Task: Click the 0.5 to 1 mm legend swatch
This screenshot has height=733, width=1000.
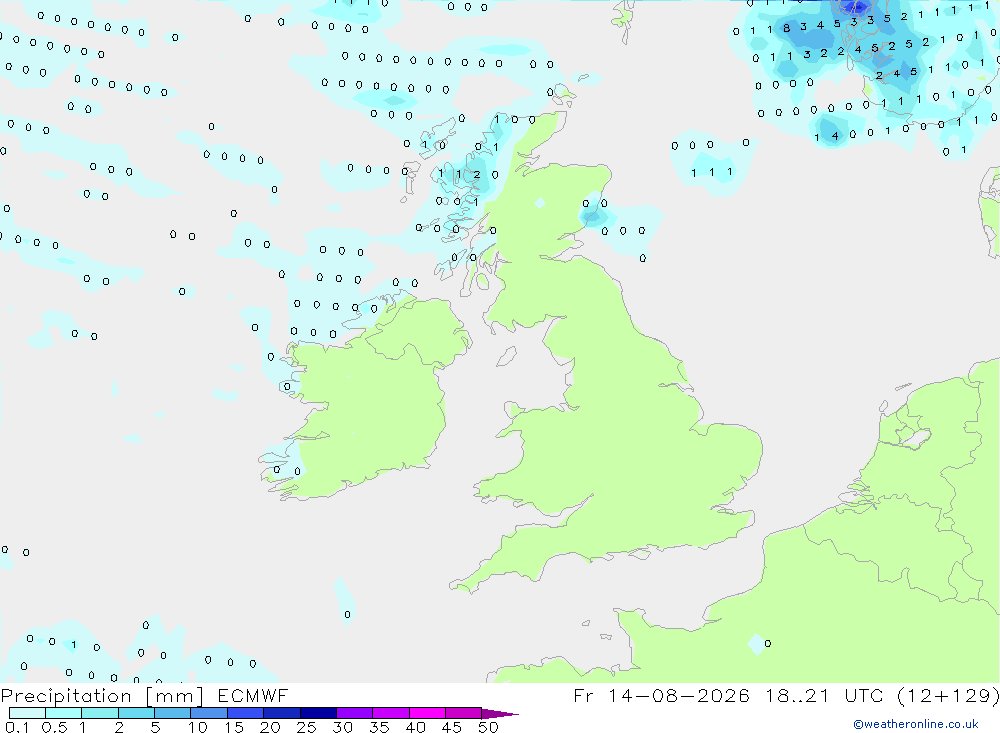Action: [x=63, y=713]
